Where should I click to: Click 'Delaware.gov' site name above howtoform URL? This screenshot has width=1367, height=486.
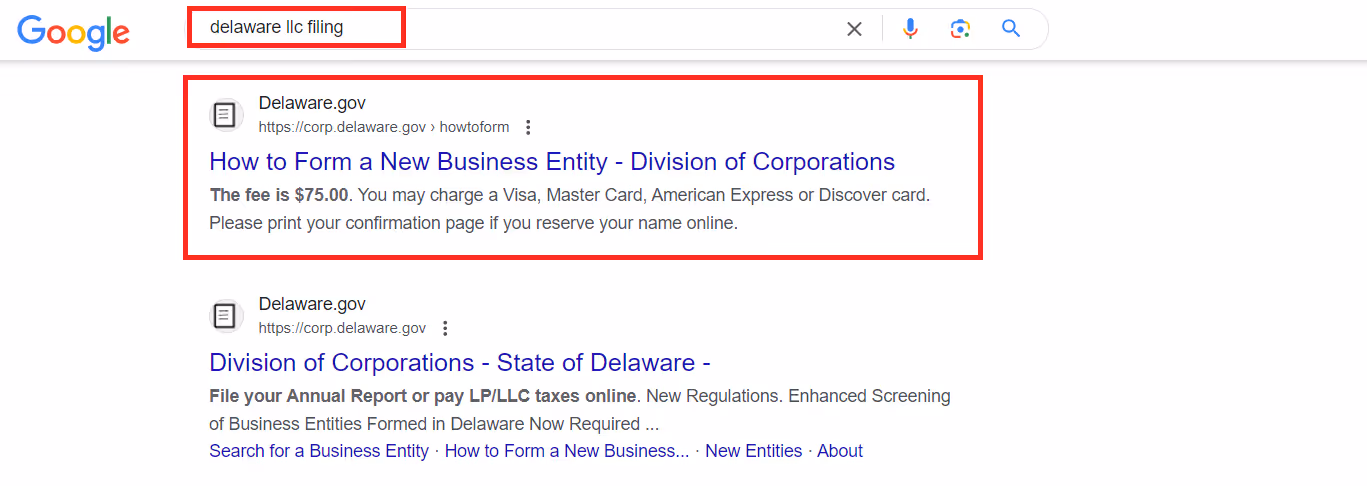(x=312, y=103)
